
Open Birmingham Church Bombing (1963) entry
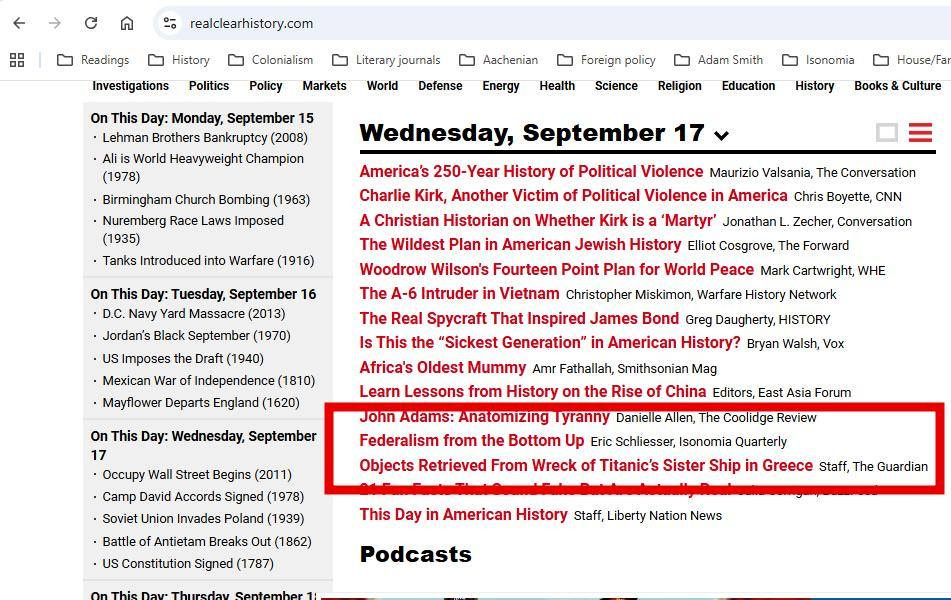206,200
